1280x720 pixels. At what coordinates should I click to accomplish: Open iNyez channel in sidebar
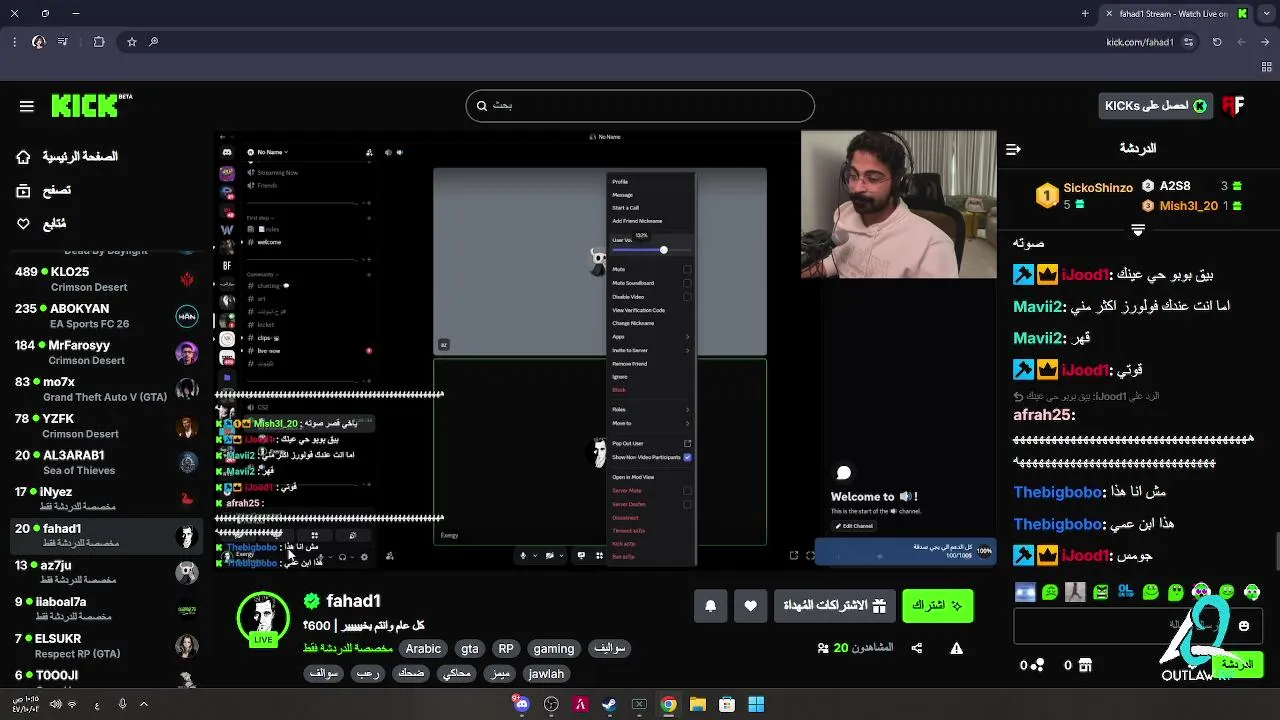point(105,499)
